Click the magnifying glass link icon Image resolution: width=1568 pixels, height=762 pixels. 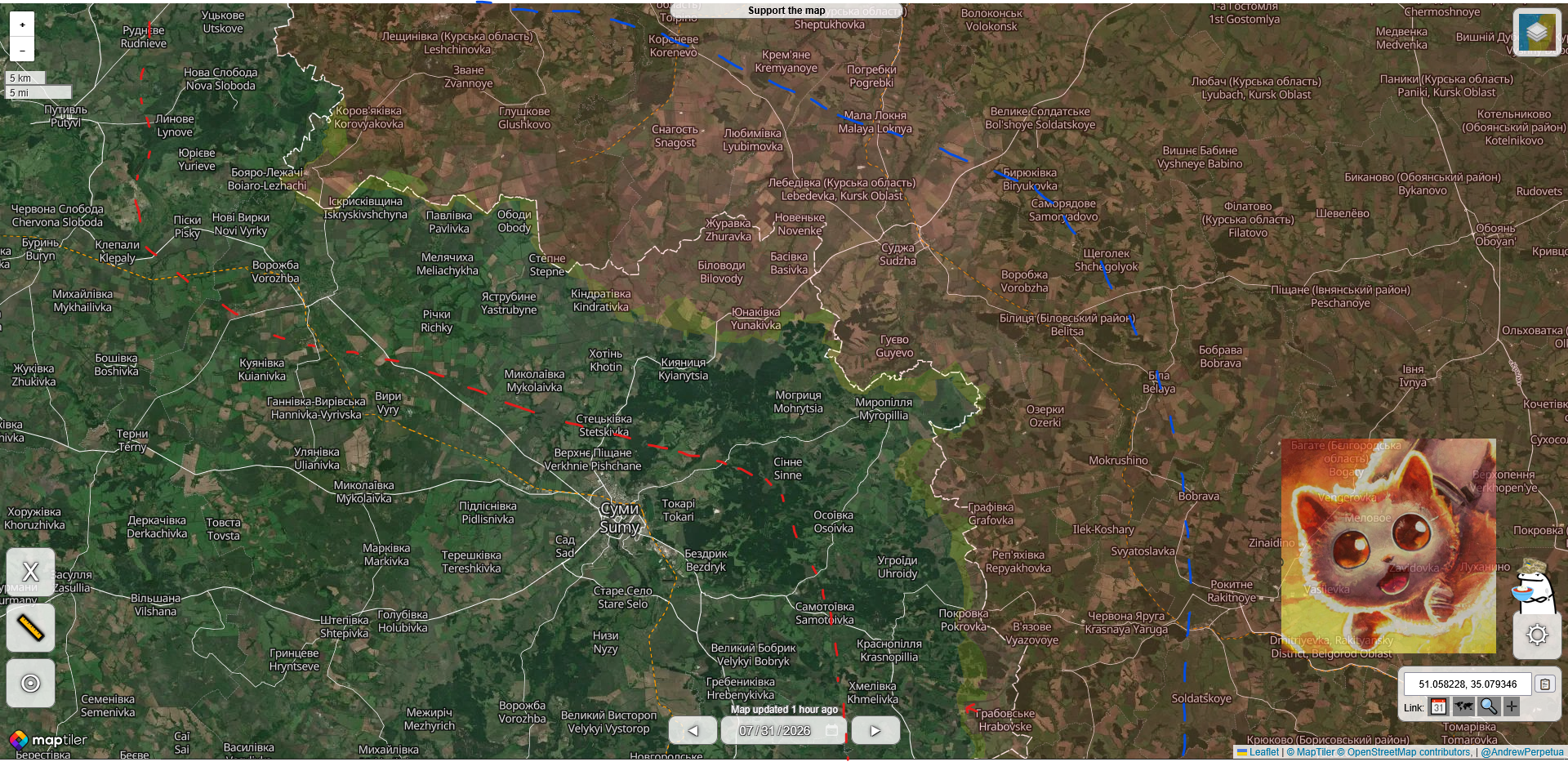(x=1488, y=707)
